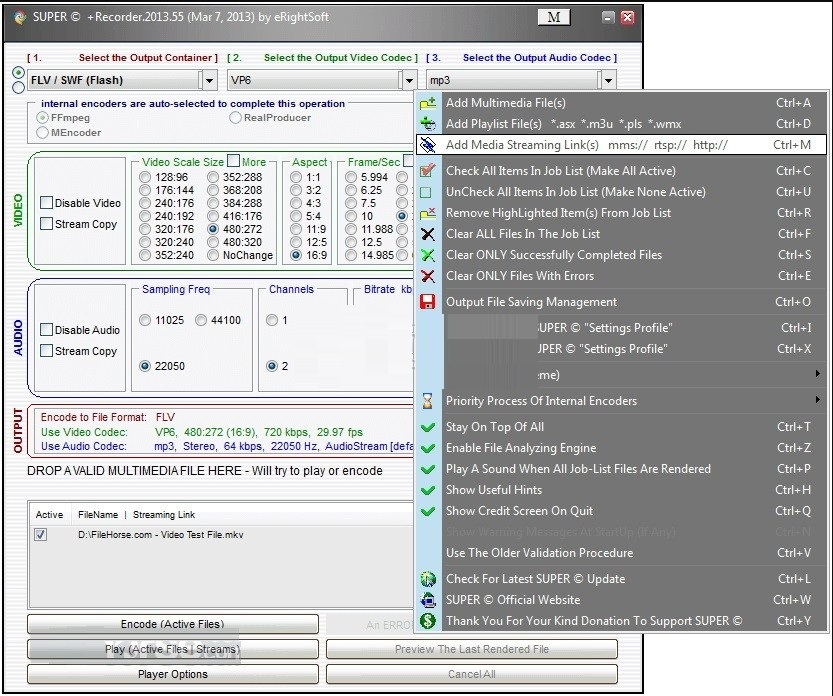
Task: Click the Active column header
Action: point(49,515)
